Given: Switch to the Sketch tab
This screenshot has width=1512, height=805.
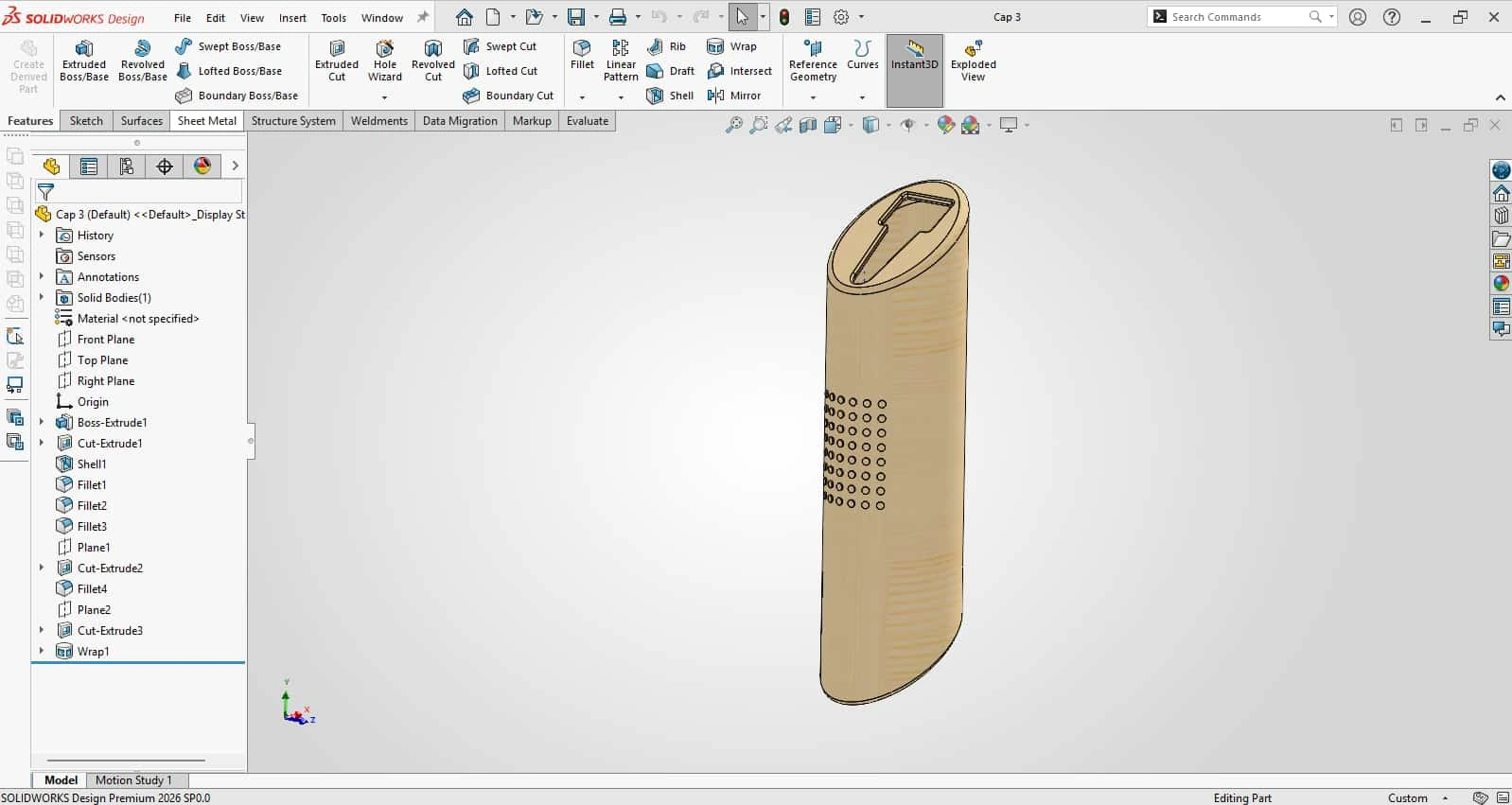Looking at the screenshot, I should [x=86, y=121].
